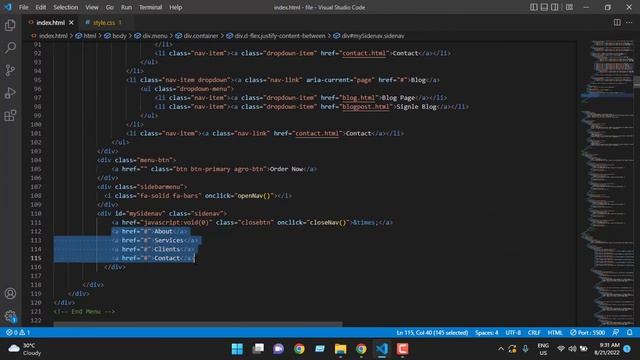Follow the contact.html link on line 101
The width and height of the screenshot is (640, 360).
pos(317,133)
